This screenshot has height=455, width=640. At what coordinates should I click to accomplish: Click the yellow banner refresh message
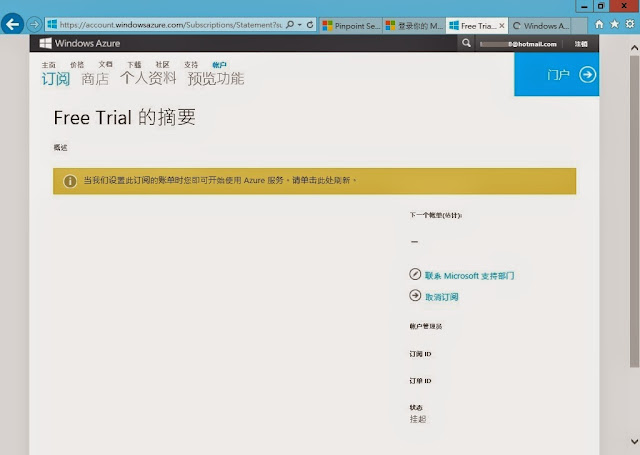(220, 180)
